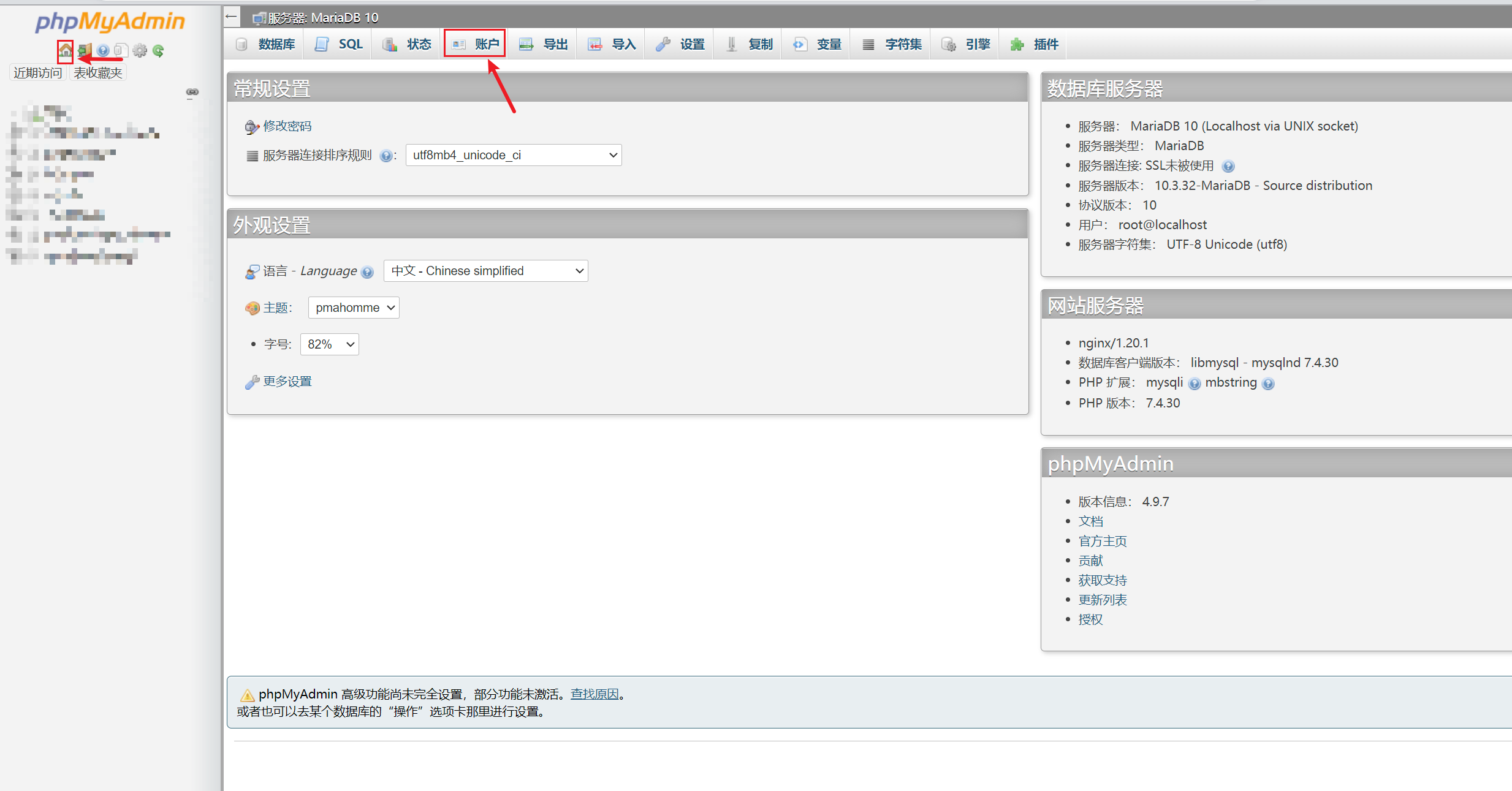
Task: Switch to the SQL tab
Action: (x=338, y=44)
